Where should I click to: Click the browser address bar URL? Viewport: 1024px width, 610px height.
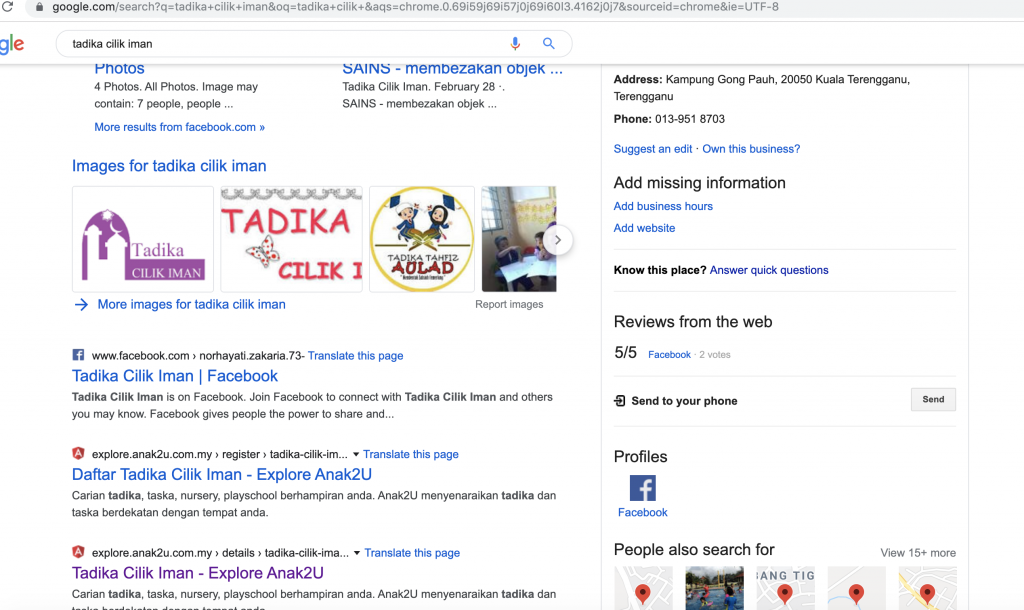(x=415, y=7)
